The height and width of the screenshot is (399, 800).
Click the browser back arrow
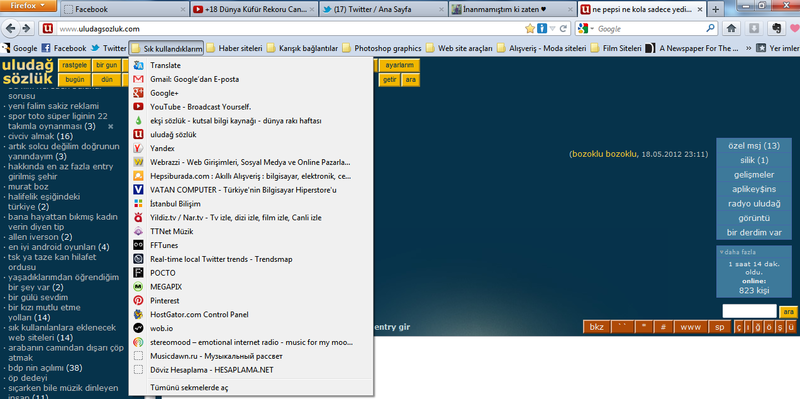[x=11, y=29]
